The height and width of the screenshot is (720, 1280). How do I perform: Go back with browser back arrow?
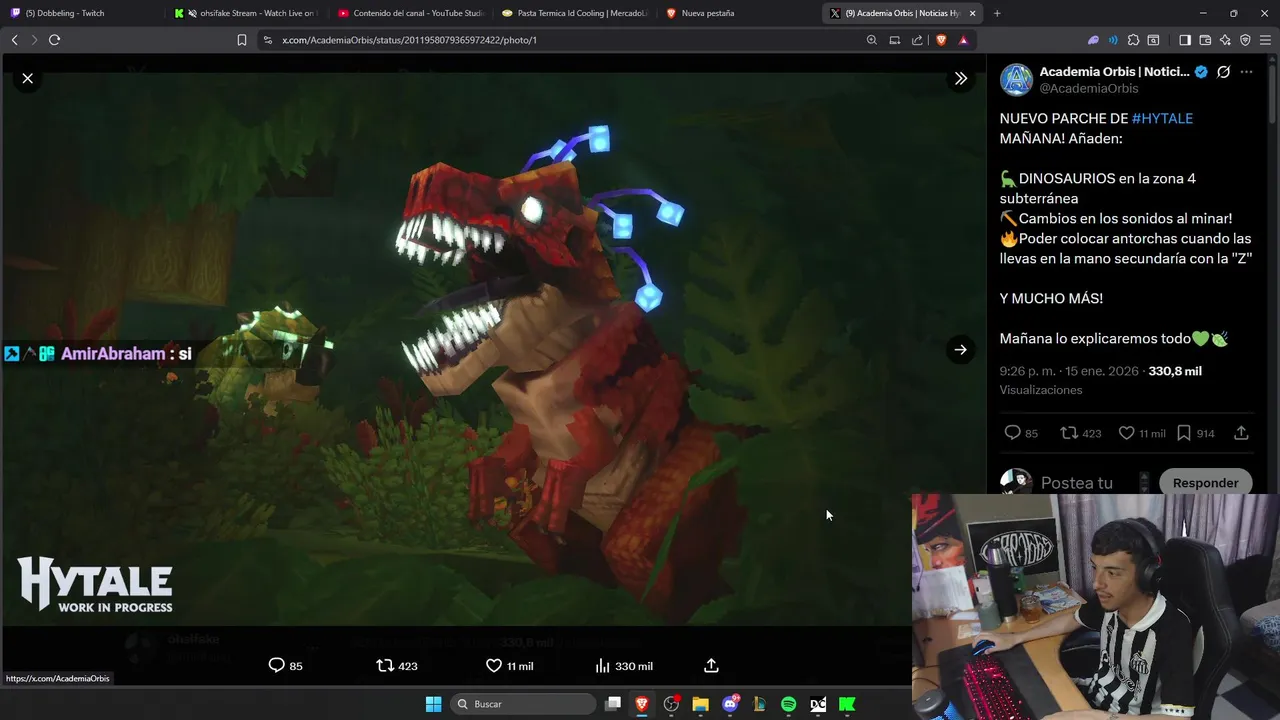coord(14,40)
